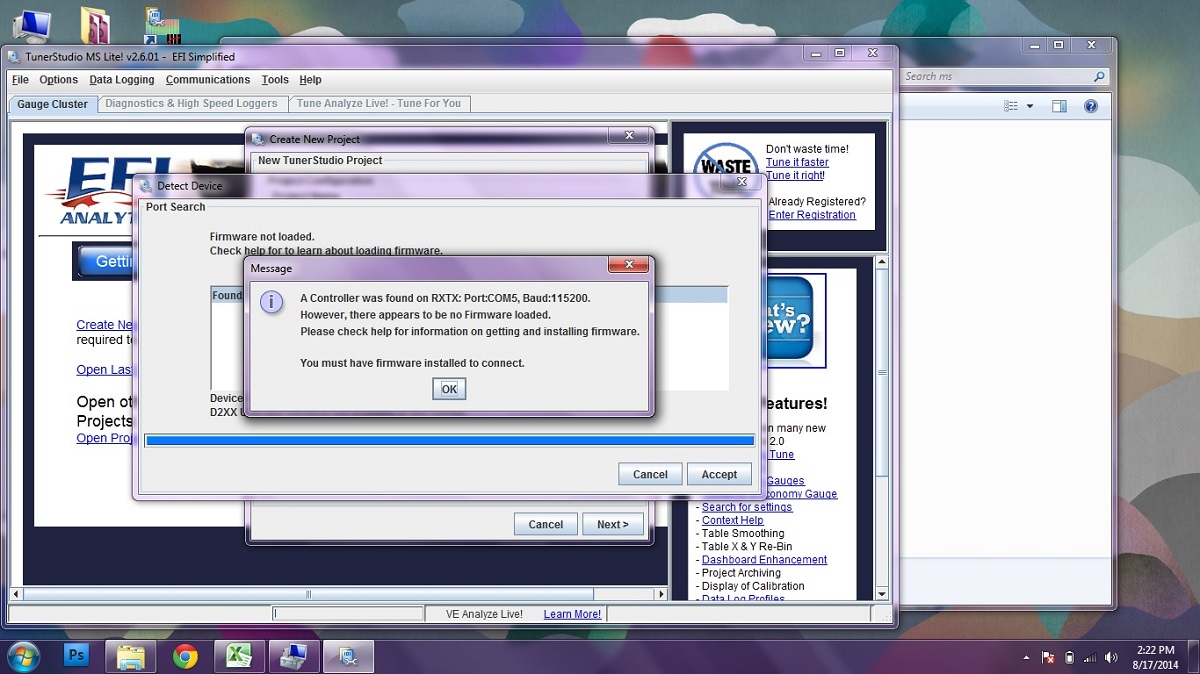Follow the Tune it right link
Screen dimensions: 1200x674
(x=795, y=175)
